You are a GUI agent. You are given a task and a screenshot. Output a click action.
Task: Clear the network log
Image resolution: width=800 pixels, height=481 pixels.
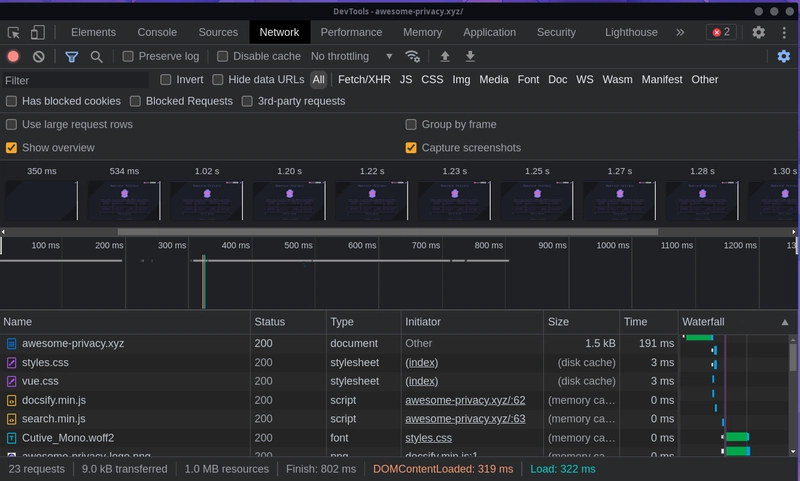pos(38,57)
